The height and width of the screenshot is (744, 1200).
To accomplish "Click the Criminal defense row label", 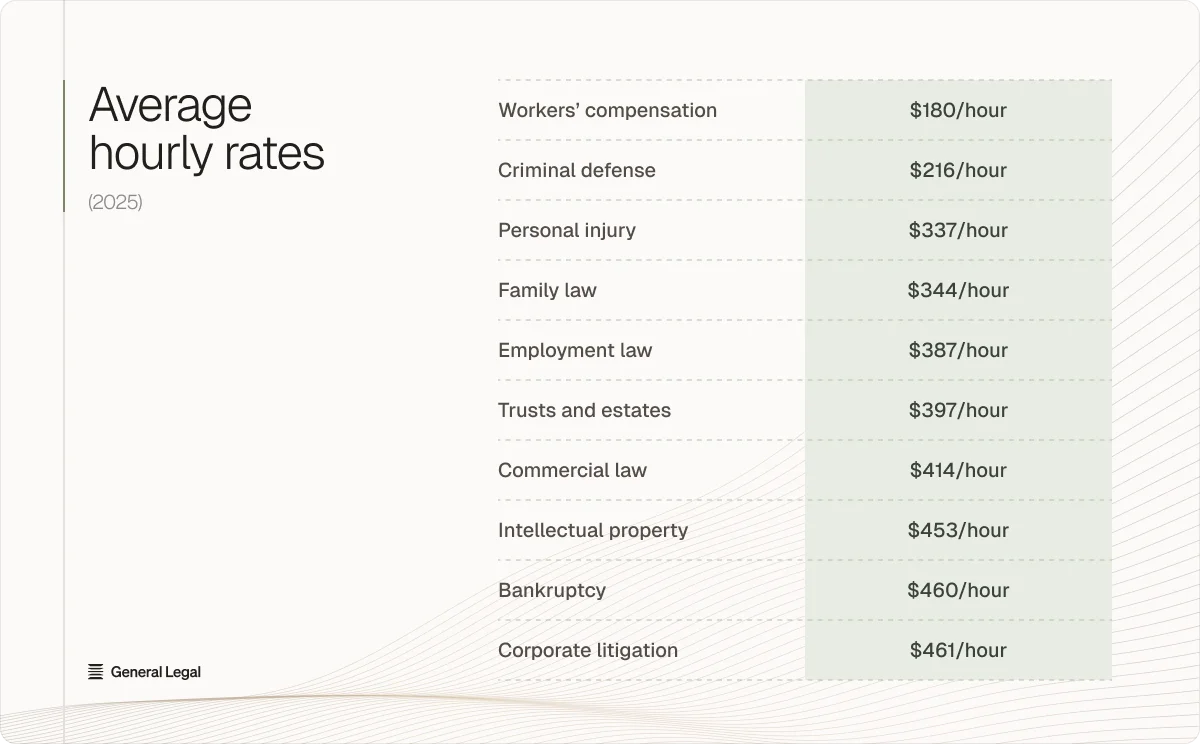I will [x=577, y=170].
